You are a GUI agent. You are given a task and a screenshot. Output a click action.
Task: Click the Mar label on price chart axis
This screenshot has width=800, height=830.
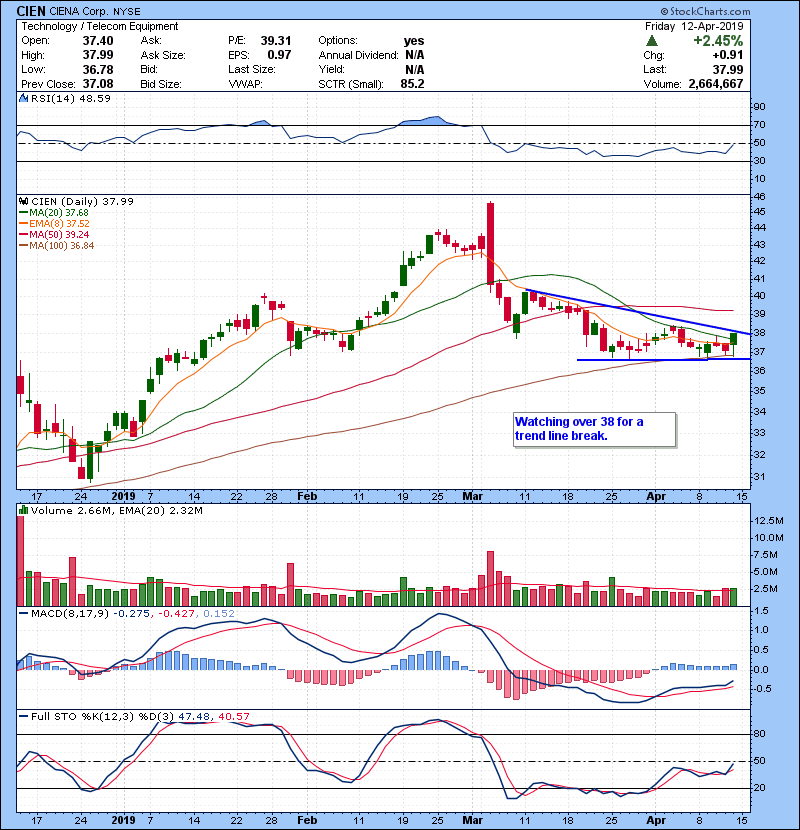(x=472, y=497)
